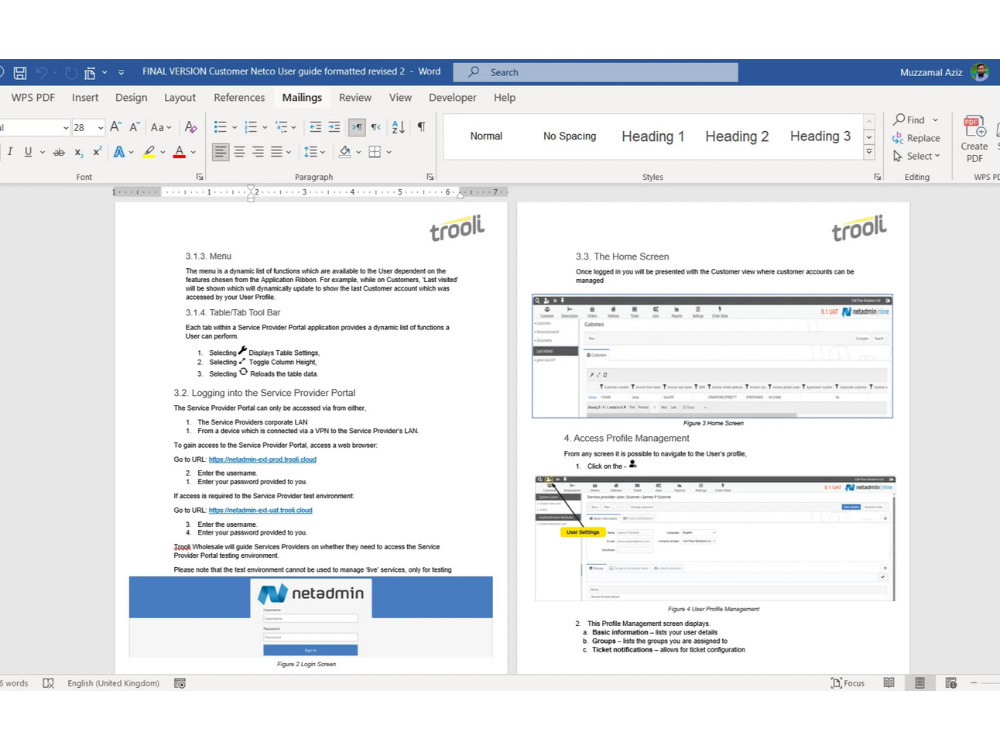Increase paragraph indent
This screenshot has height=750, width=1000.
tap(334, 127)
